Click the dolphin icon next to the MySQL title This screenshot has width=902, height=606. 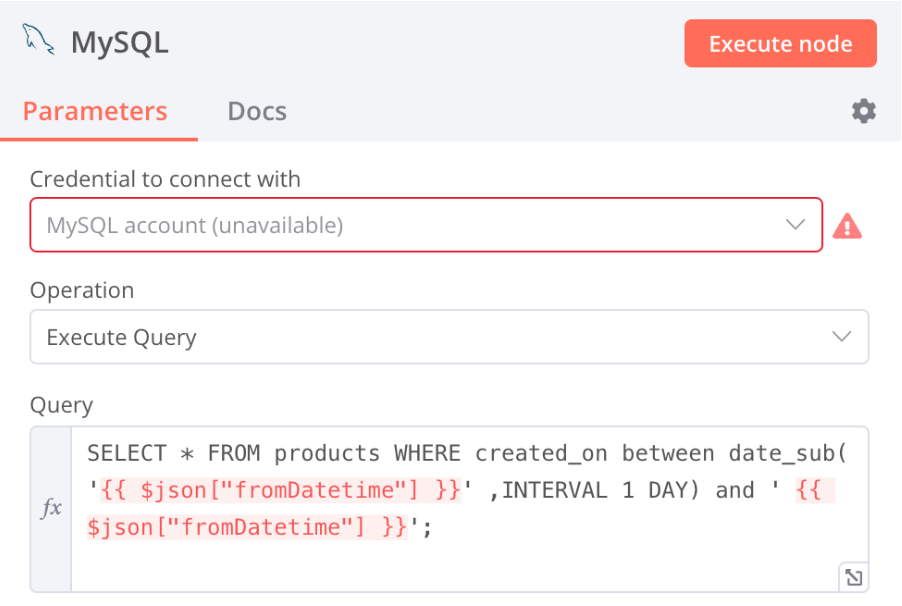37,40
